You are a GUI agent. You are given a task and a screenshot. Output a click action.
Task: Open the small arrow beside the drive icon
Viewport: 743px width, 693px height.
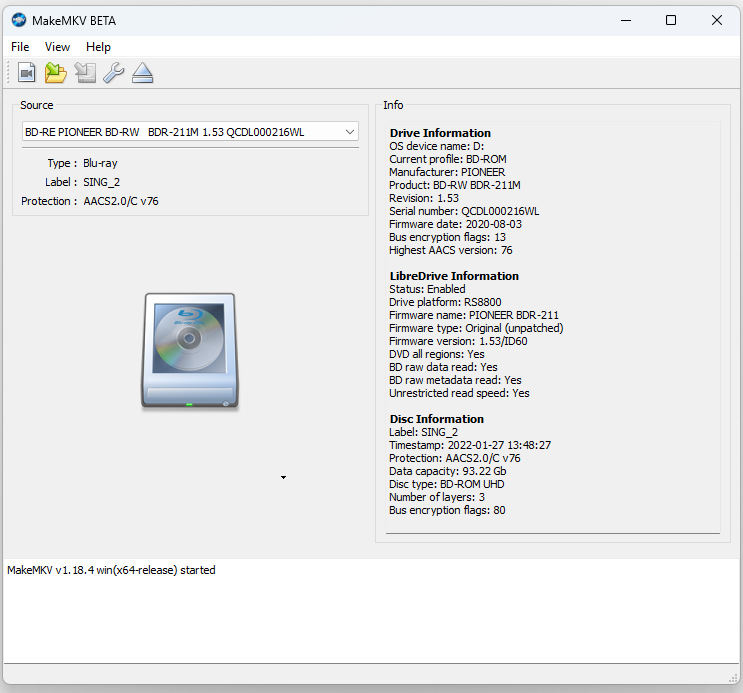(x=283, y=477)
